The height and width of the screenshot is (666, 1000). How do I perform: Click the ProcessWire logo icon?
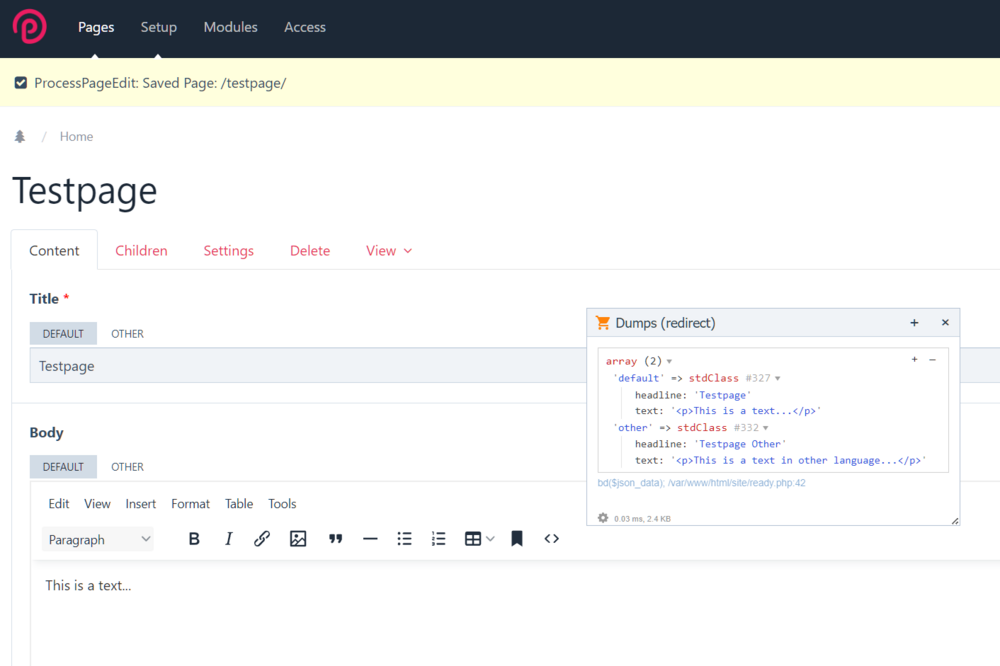pos(29,27)
